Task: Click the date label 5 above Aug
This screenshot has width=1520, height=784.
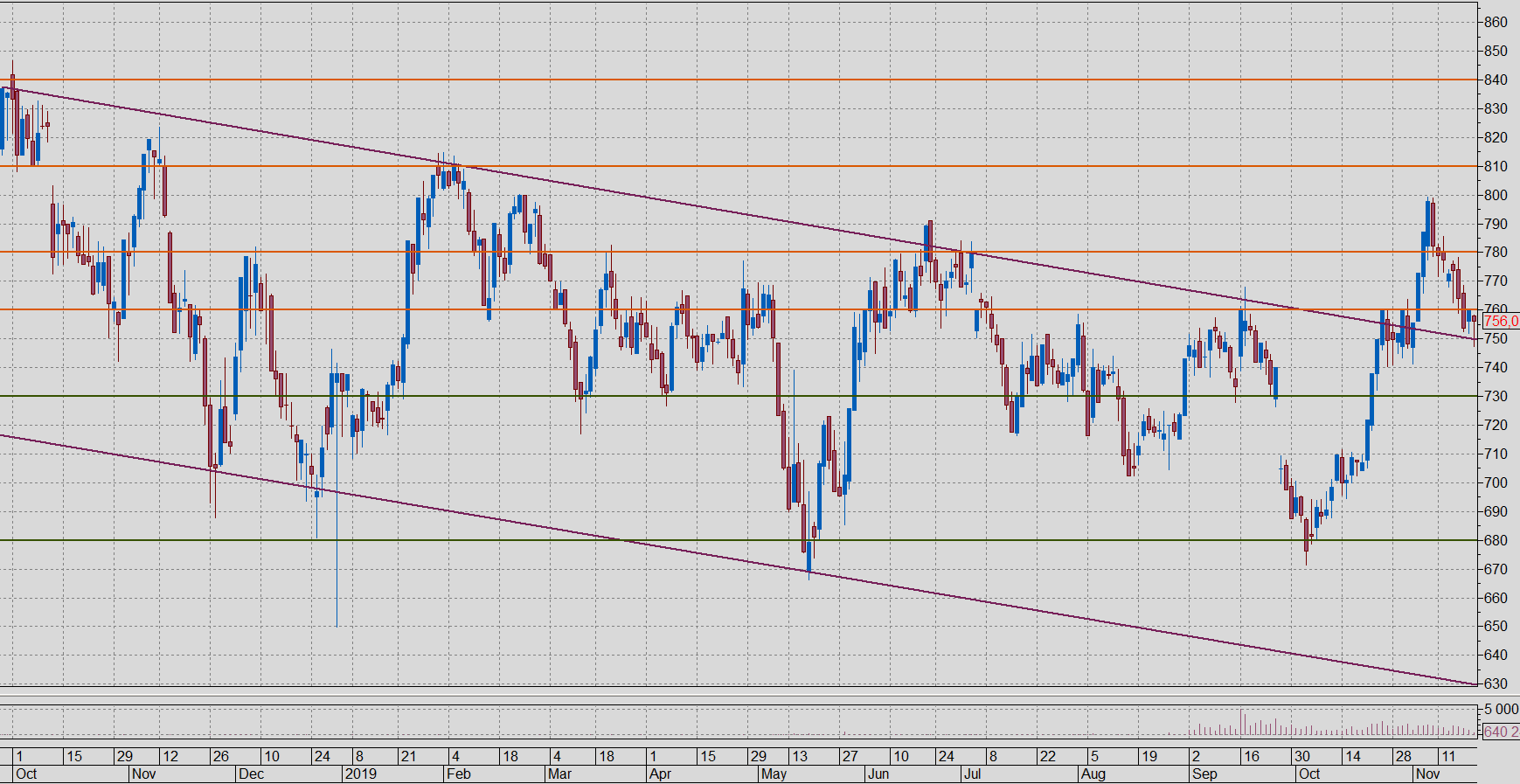Action: 1093,756
